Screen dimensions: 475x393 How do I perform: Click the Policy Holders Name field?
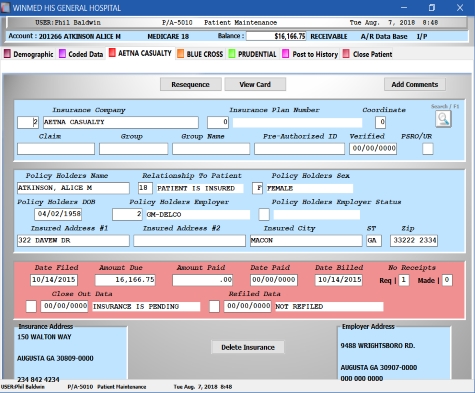(x=73, y=188)
